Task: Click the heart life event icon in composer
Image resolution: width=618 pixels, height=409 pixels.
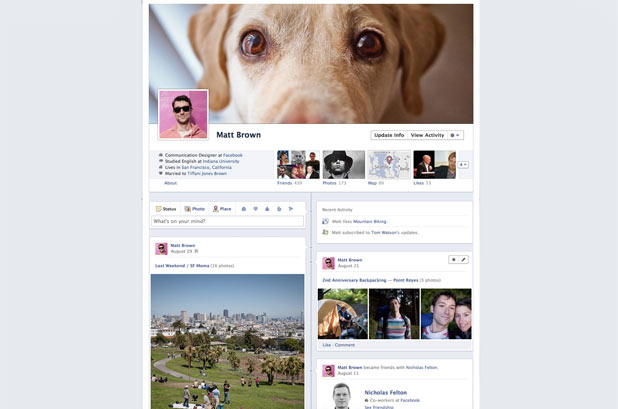Action: 255,209
